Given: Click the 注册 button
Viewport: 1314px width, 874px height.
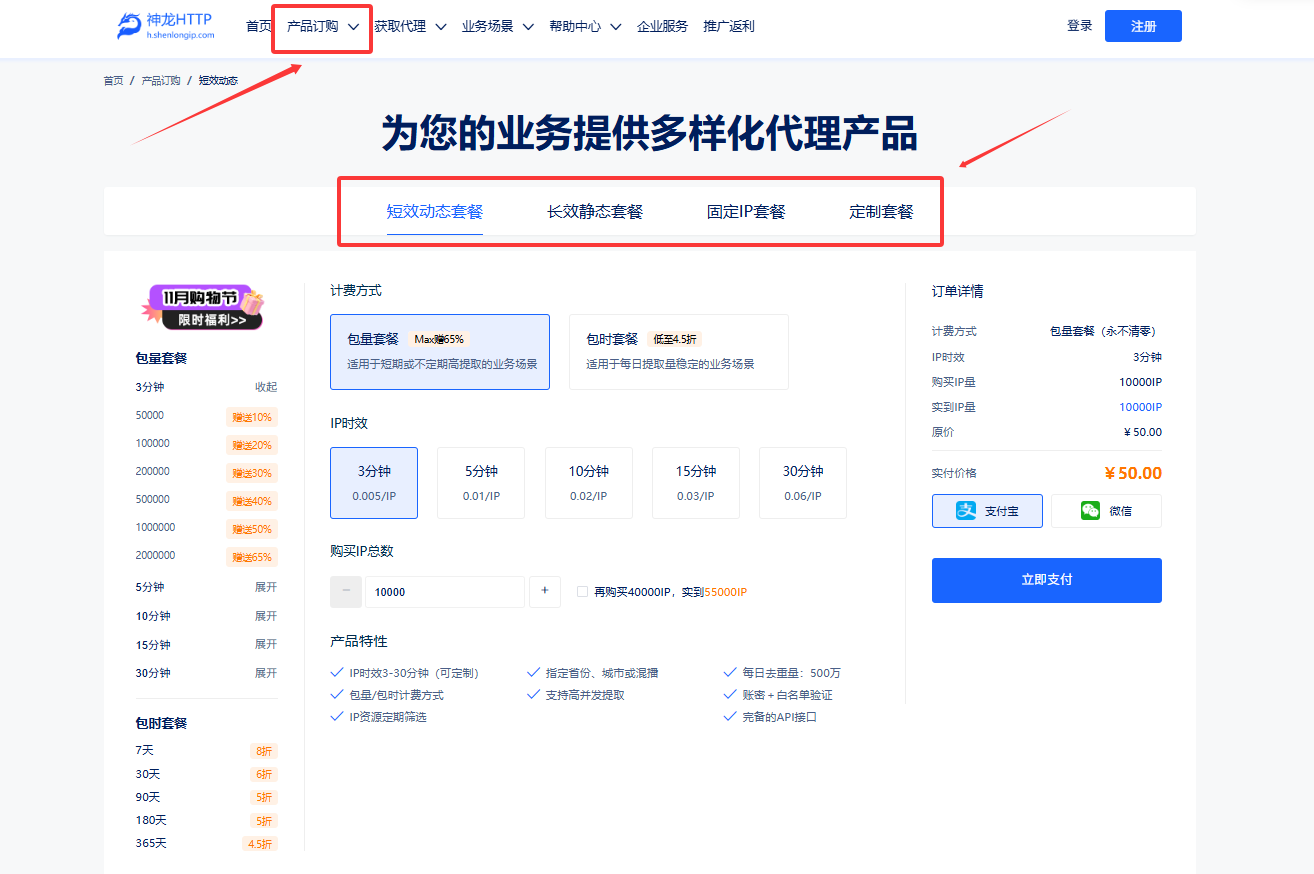Looking at the screenshot, I should [x=1142, y=26].
